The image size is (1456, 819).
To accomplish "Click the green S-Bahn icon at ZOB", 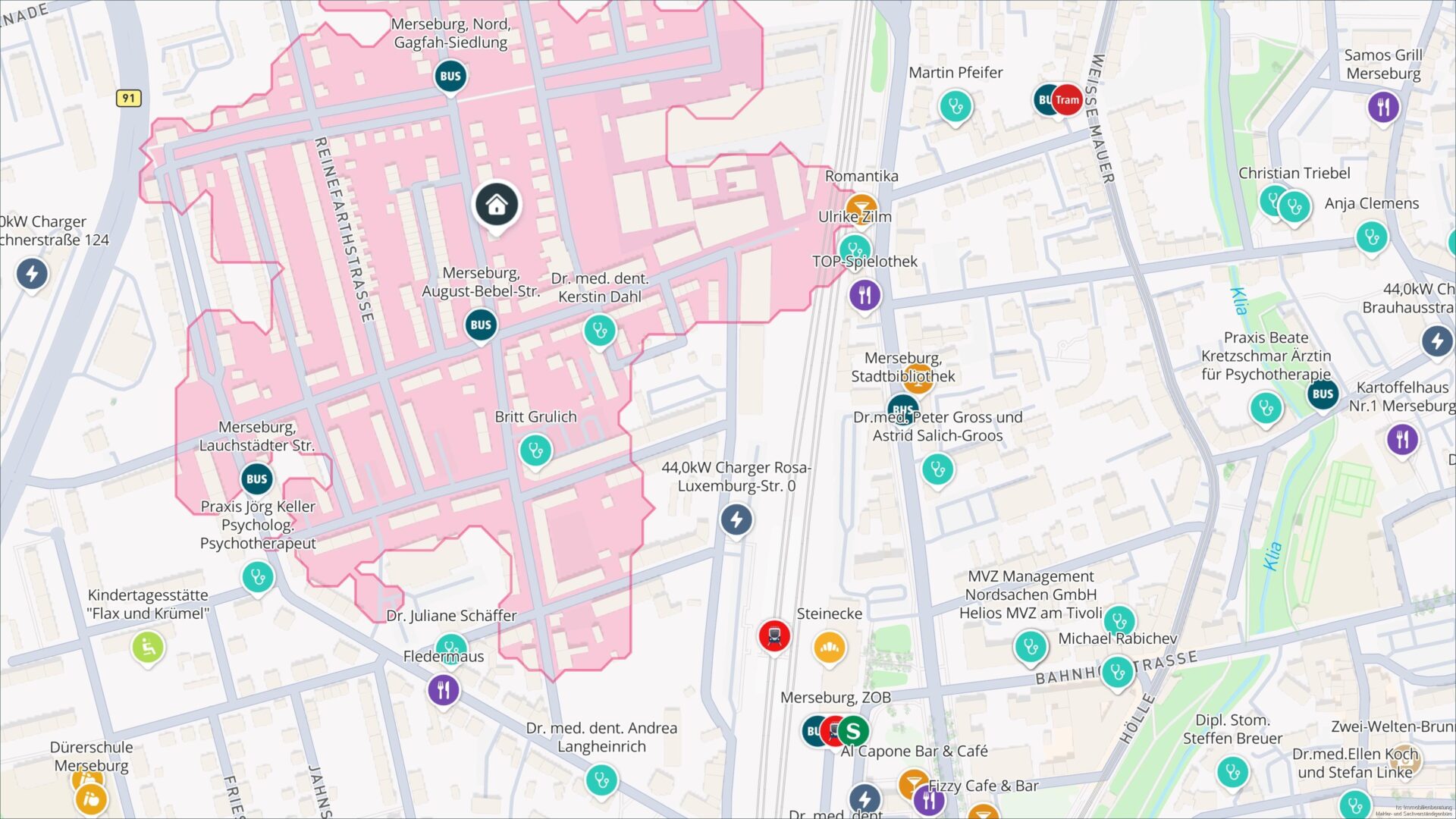I will tap(853, 731).
